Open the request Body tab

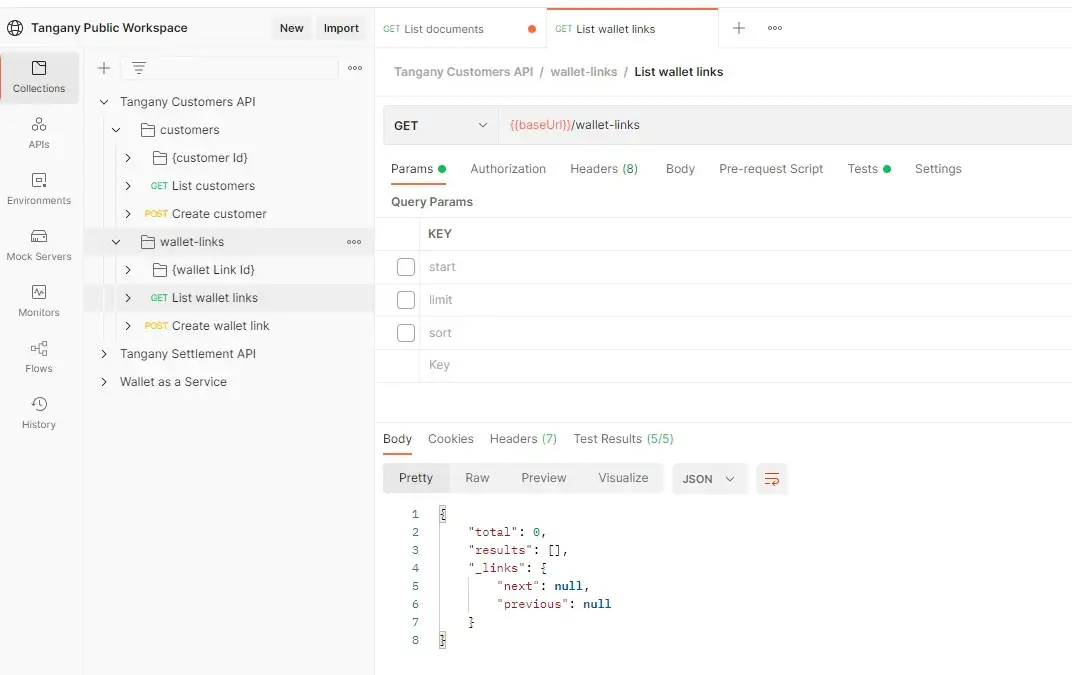(680, 169)
